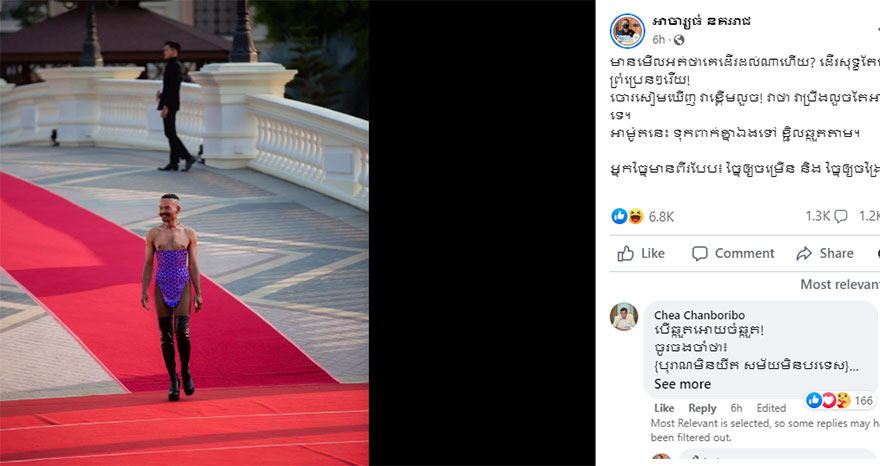View reaction emojis on Chea Chanboribo's comment

pyautogui.click(x=828, y=400)
